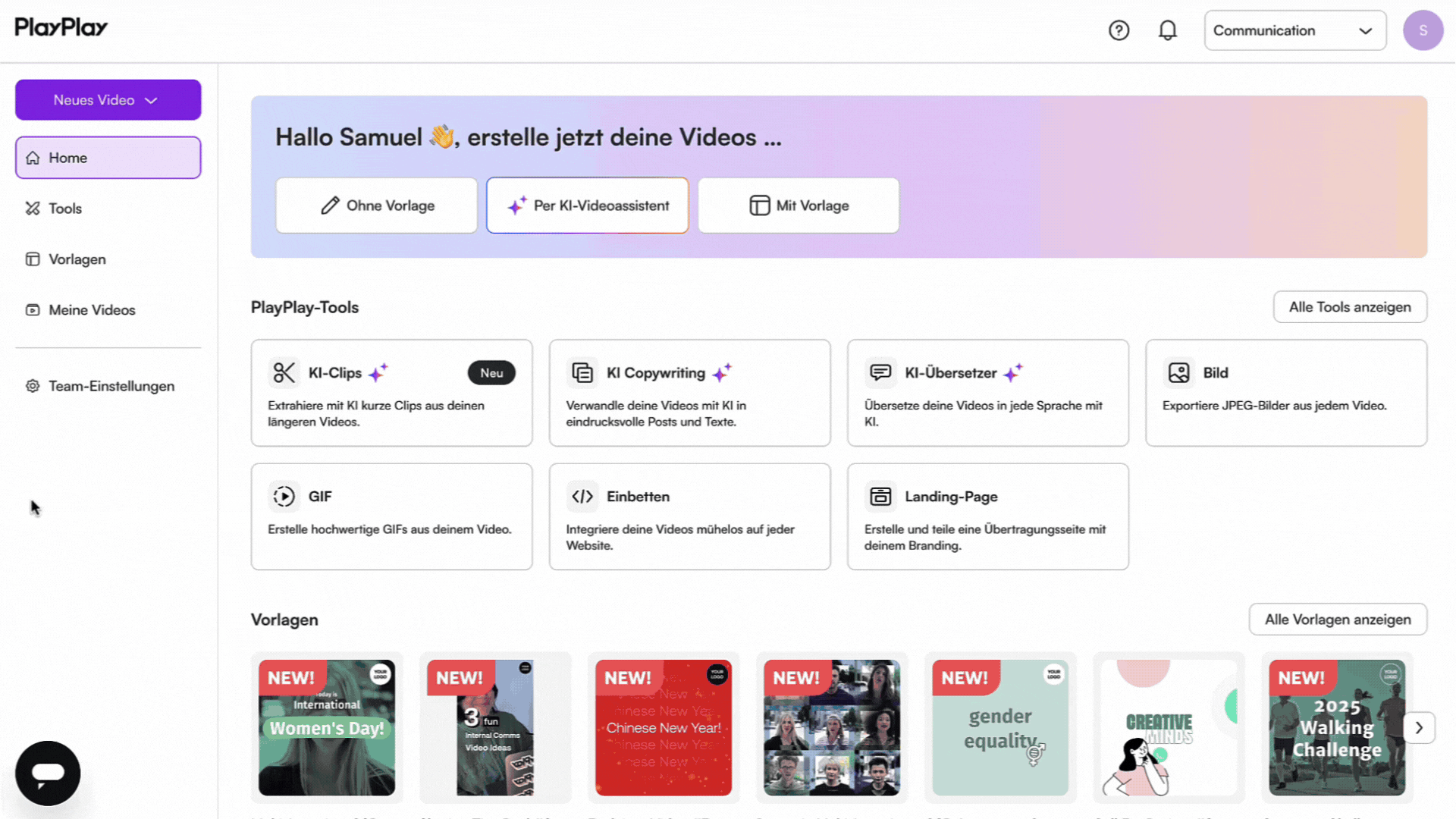Open the chat support bubble icon

tap(48, 773)
